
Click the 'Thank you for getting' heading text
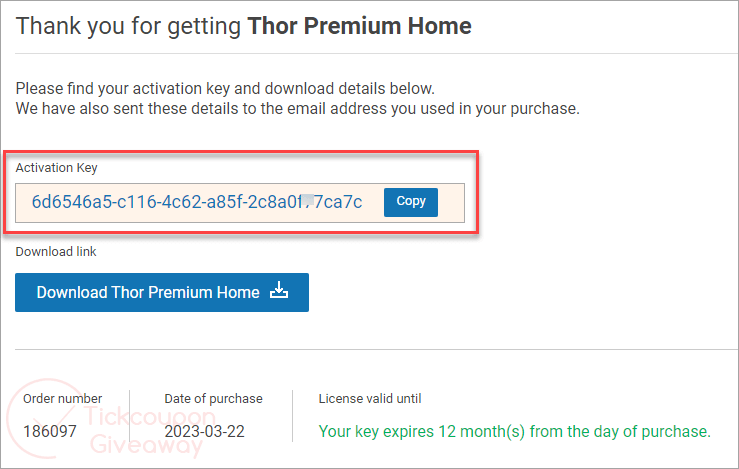tap(130, 26)
